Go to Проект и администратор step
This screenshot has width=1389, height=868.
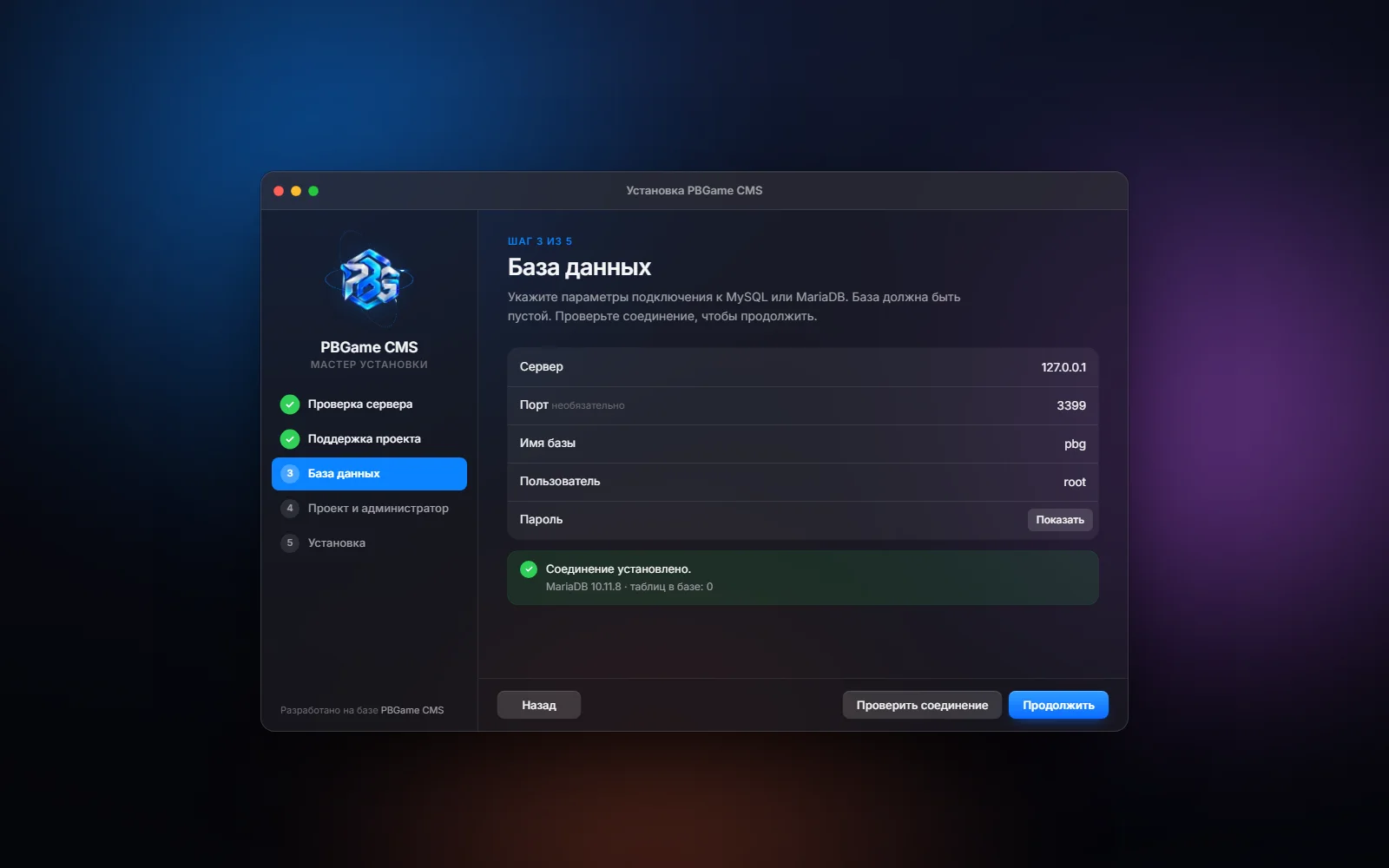tap(369, 509)
